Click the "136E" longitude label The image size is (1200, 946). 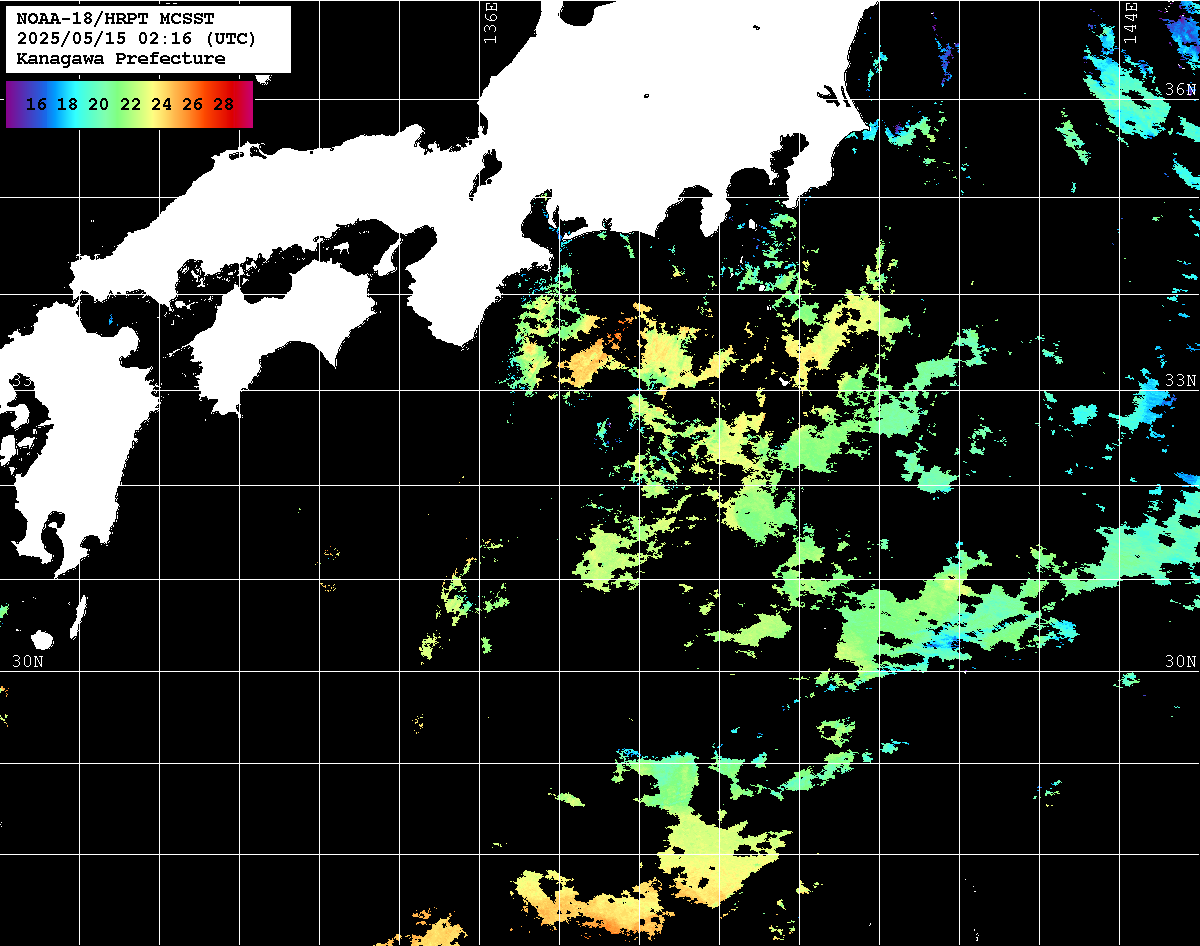click(x=489, y=22)
